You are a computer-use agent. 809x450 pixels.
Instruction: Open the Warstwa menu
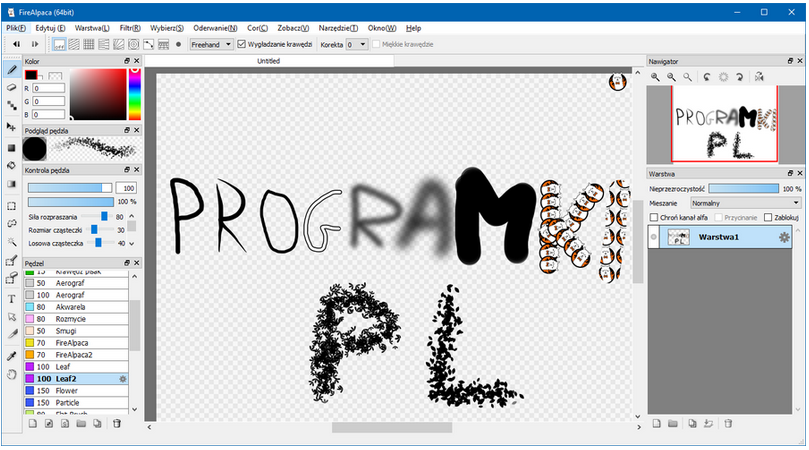pyautogui.click(x=92, y=28)
